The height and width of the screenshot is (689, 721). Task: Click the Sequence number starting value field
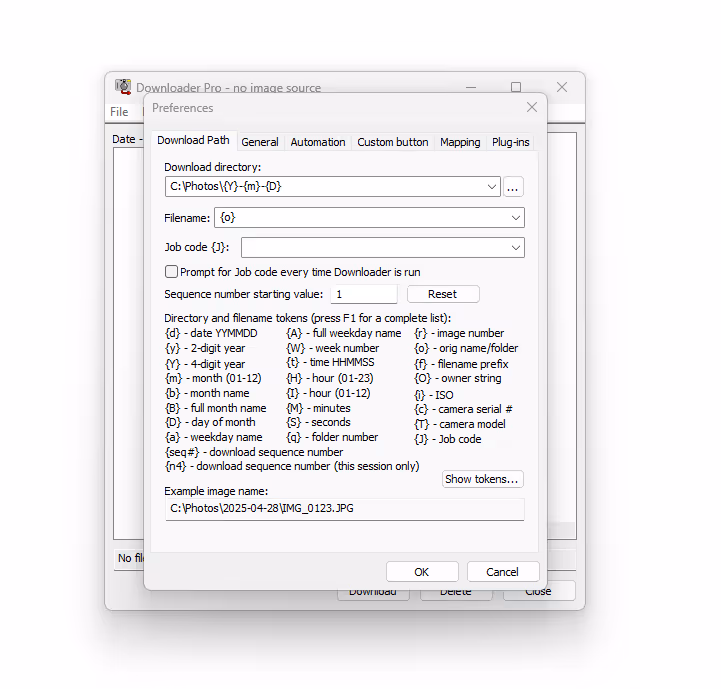point(364,294)
